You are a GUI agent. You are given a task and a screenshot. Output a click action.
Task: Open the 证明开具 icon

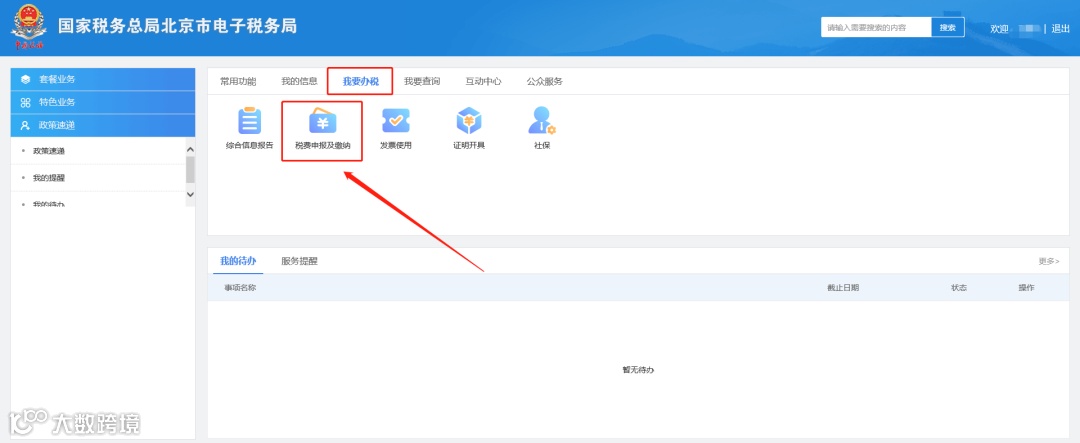(x=469, y=121)
